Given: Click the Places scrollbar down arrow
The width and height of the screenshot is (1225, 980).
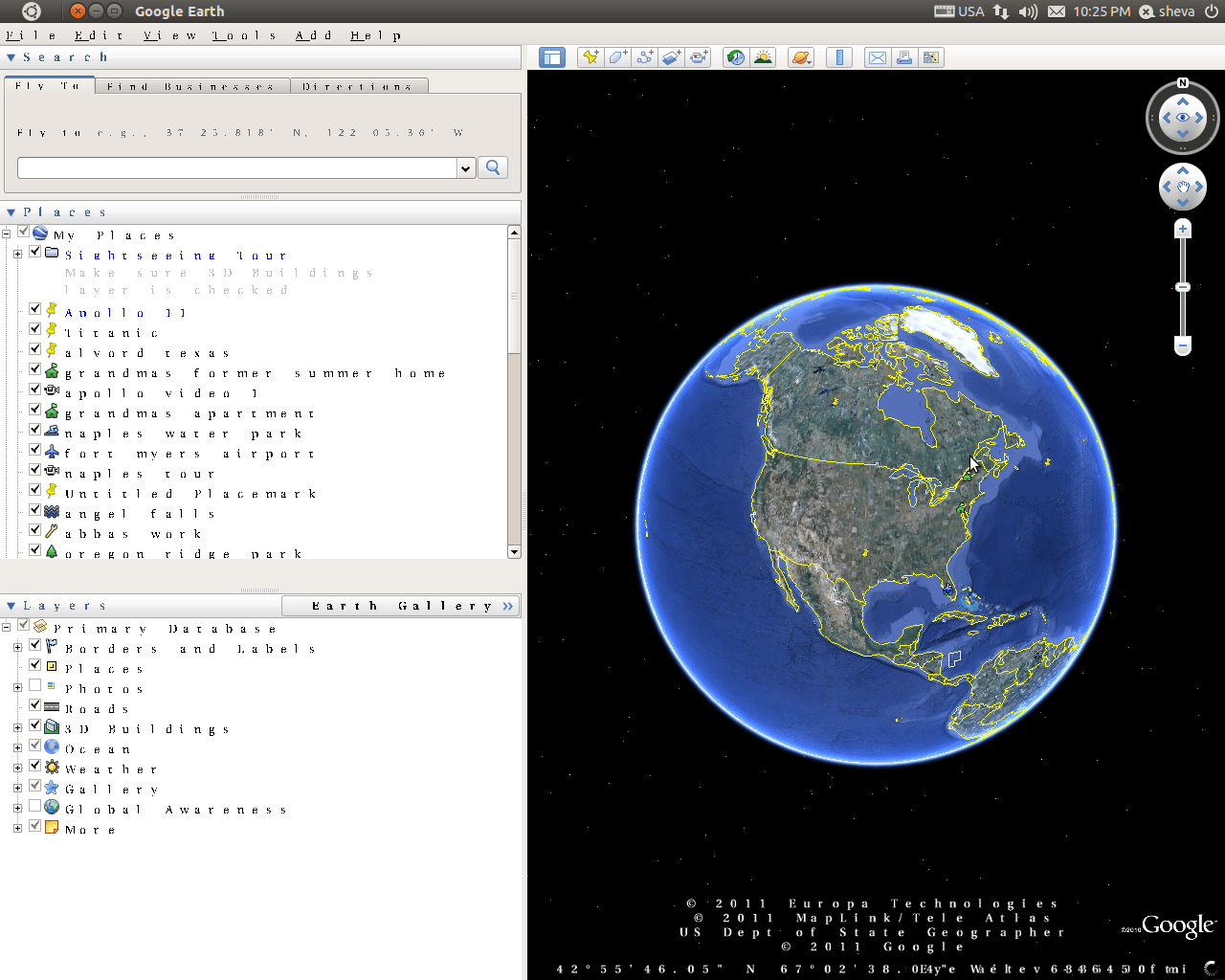Looking at the screenshot, I should click(x=514, y=552).
